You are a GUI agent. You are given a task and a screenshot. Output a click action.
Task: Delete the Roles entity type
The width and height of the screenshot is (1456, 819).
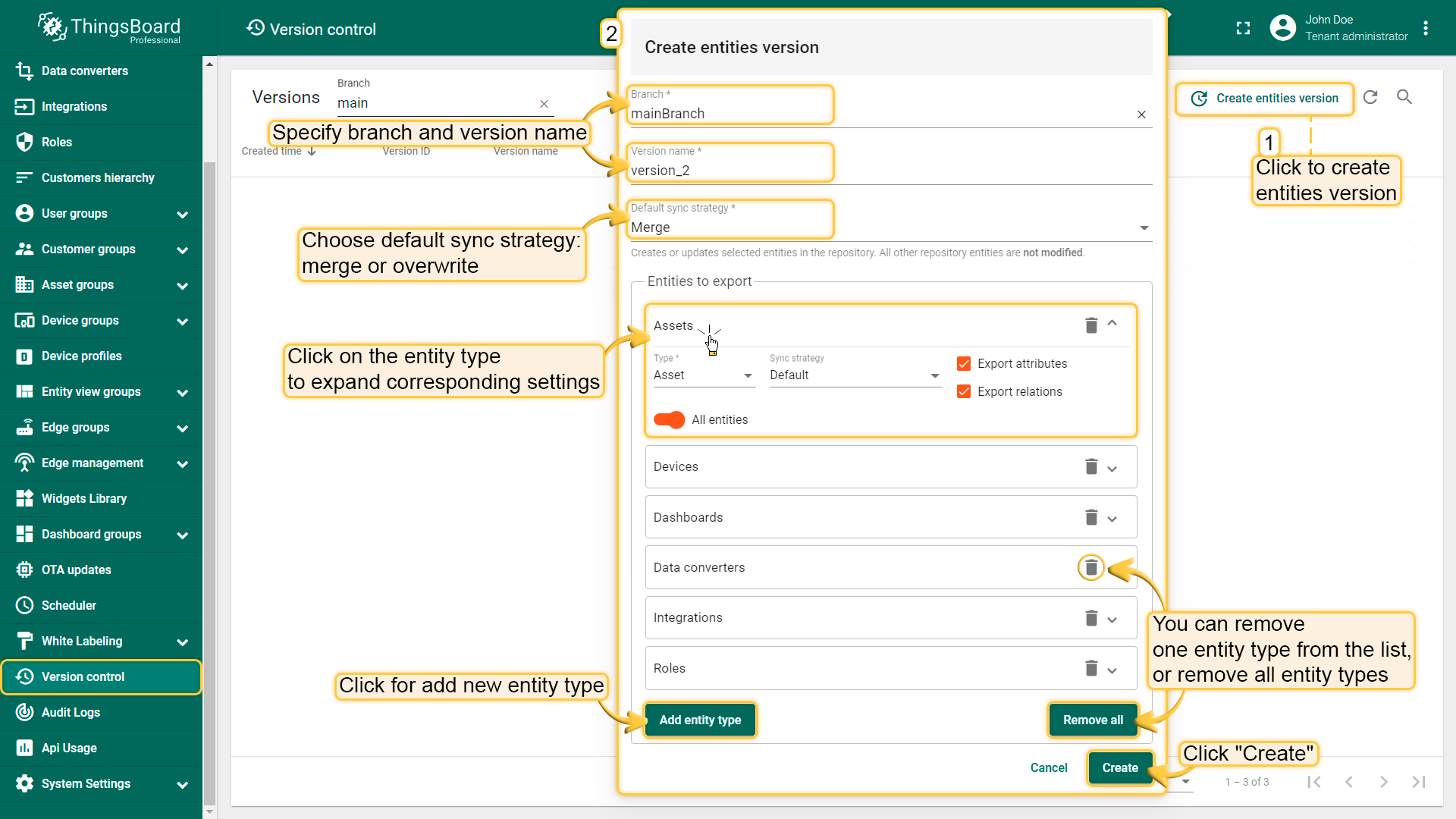click(x=1091, y=668)
